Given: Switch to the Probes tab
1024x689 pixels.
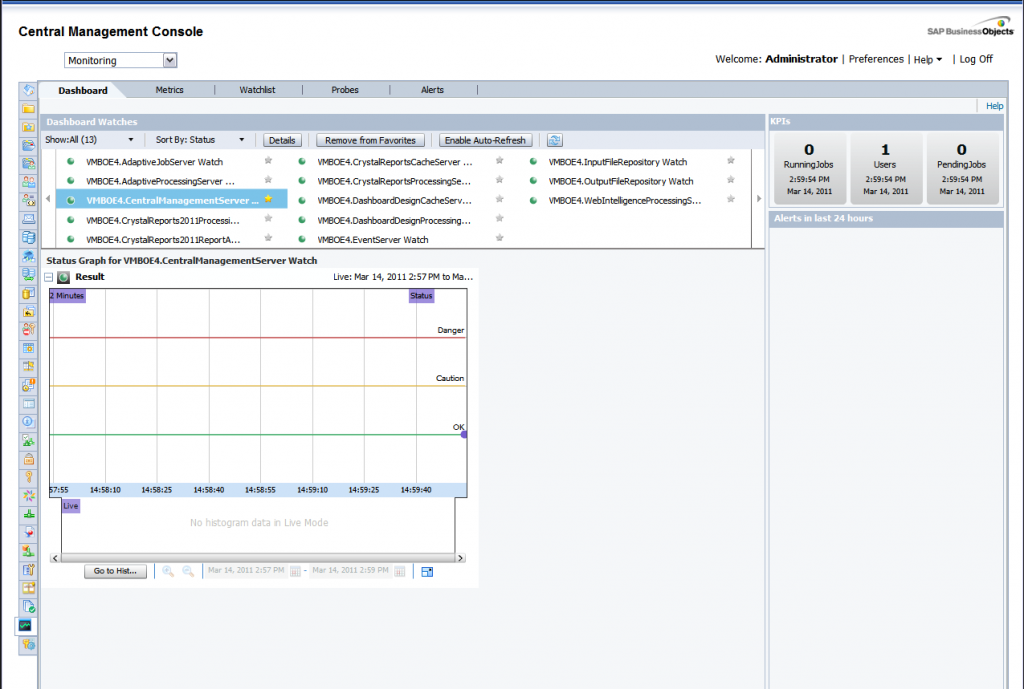Looking at the screenshot, I should (345, 90).
